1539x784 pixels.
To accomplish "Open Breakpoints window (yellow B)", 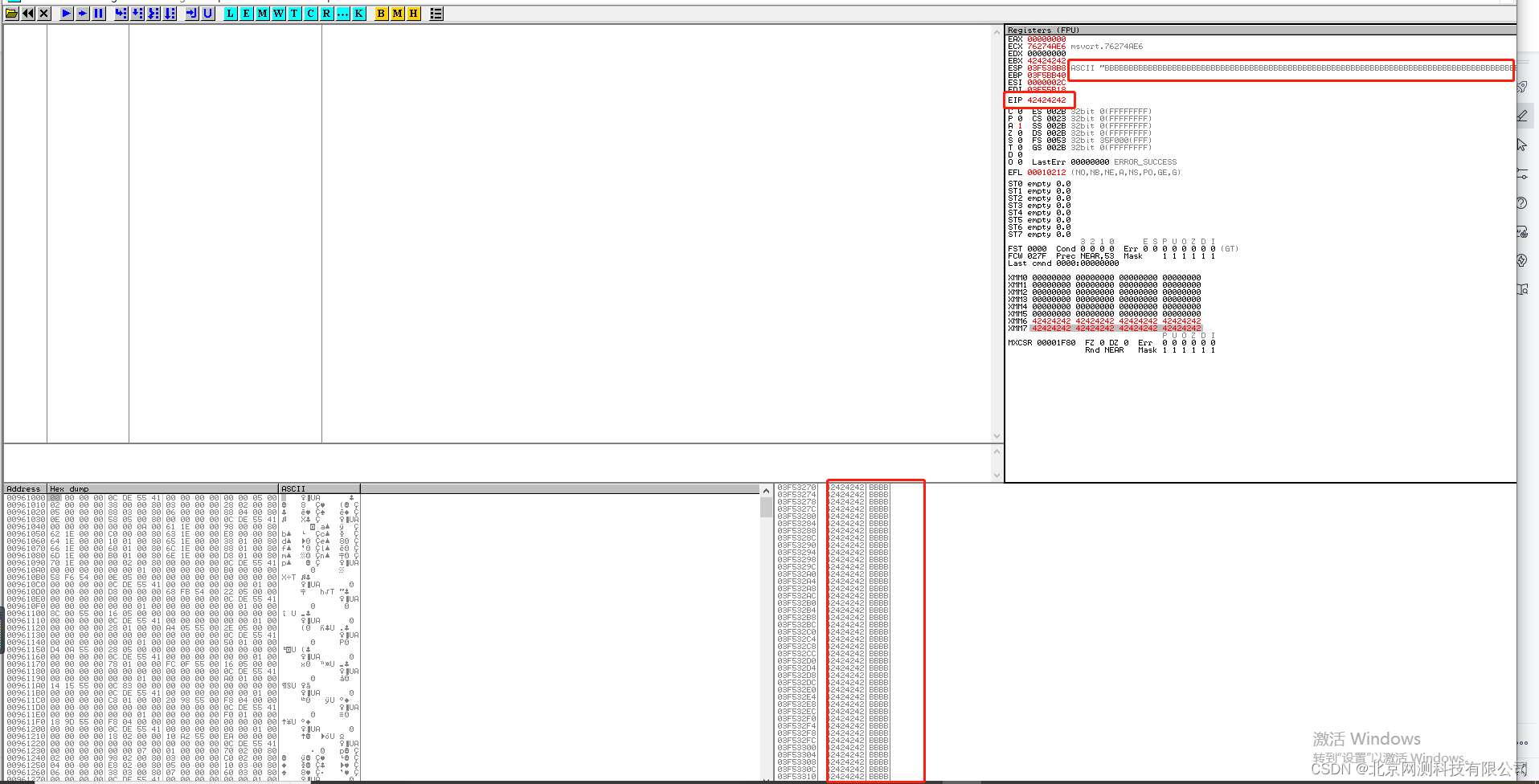I will [x=382, y=14].
